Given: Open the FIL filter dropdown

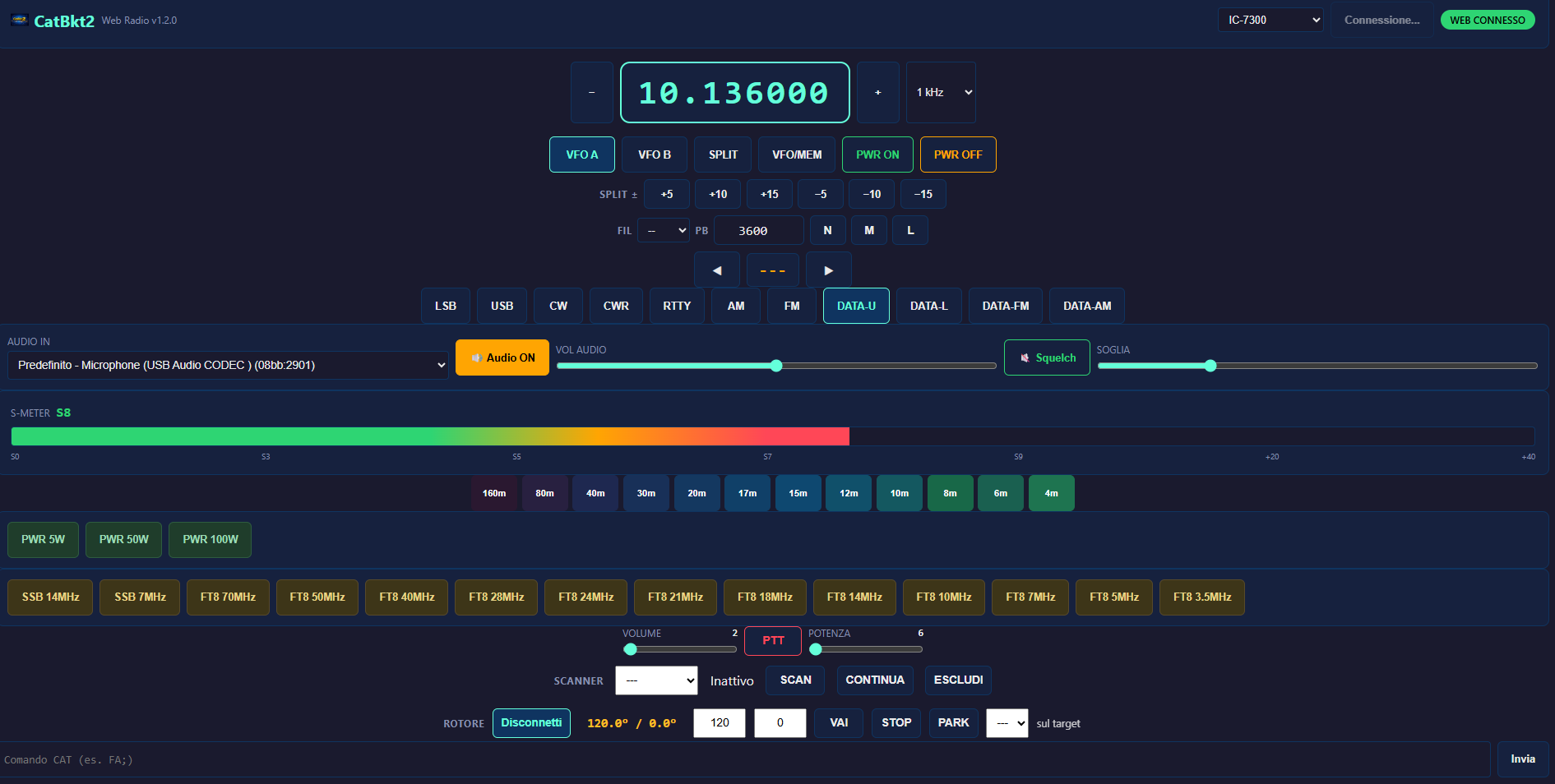Looking at the screenshot, I should point(664,231).
